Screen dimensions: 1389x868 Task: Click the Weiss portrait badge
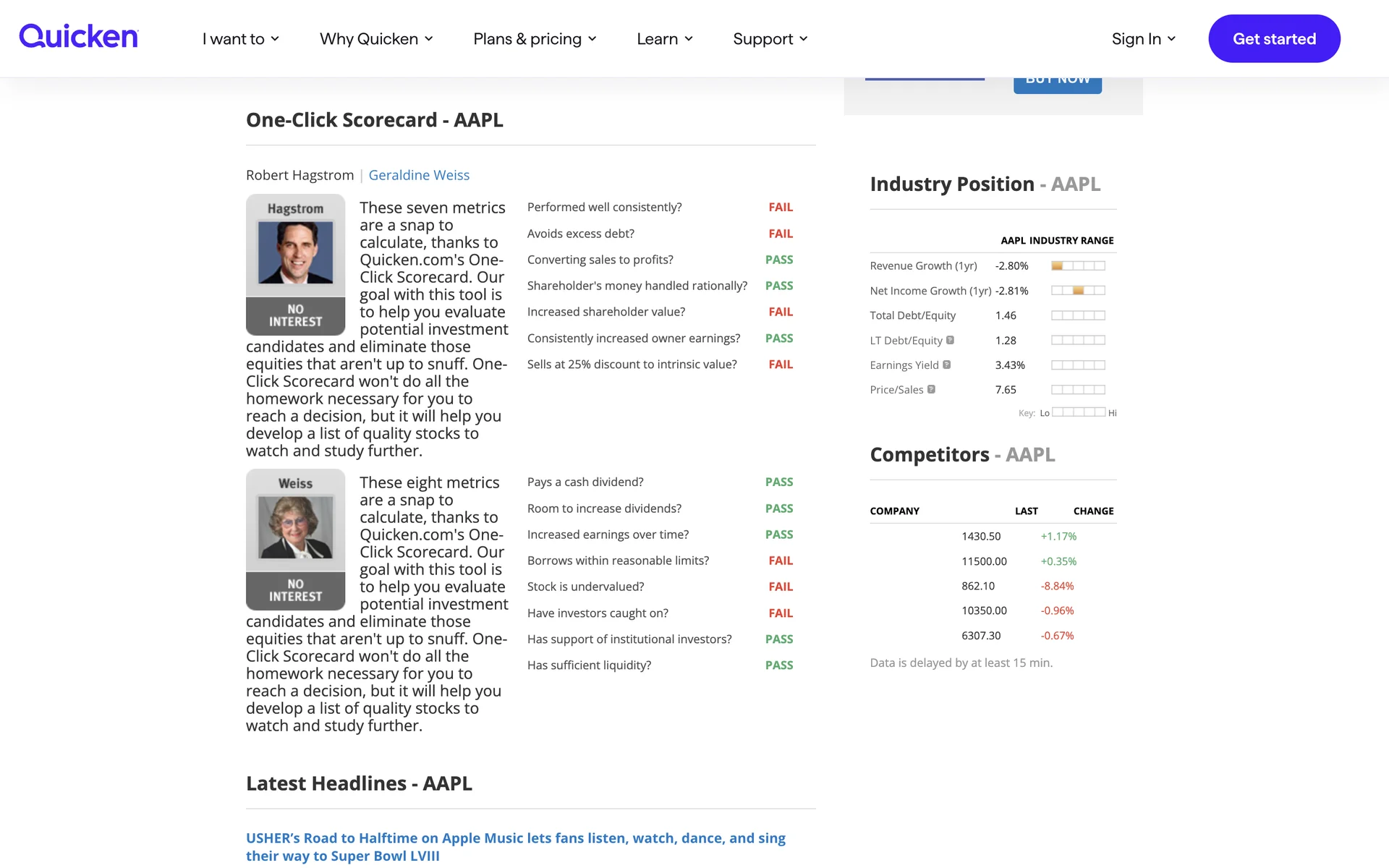tap(295, 539)
